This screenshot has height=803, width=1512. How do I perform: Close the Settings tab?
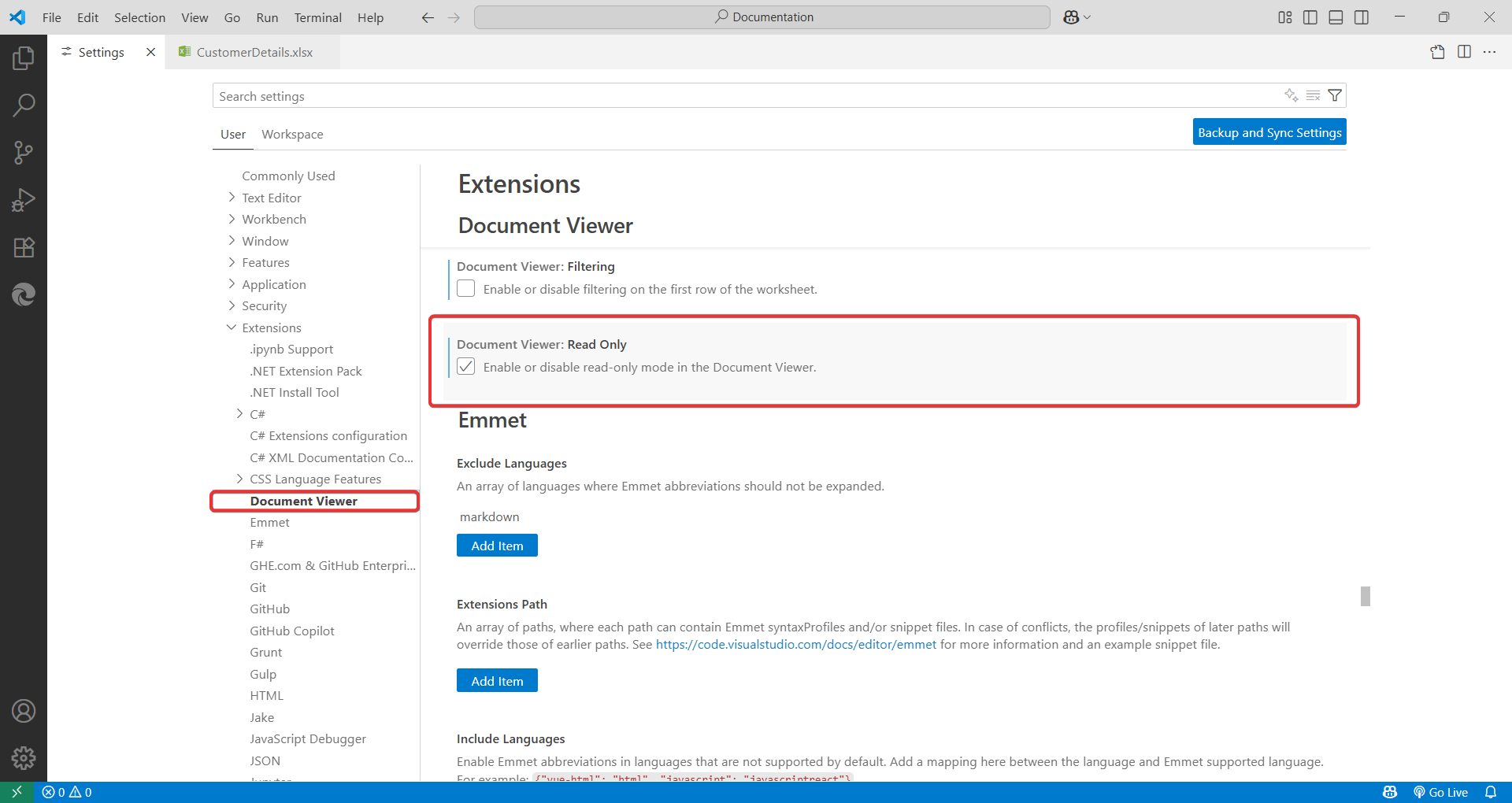[150, 52]
